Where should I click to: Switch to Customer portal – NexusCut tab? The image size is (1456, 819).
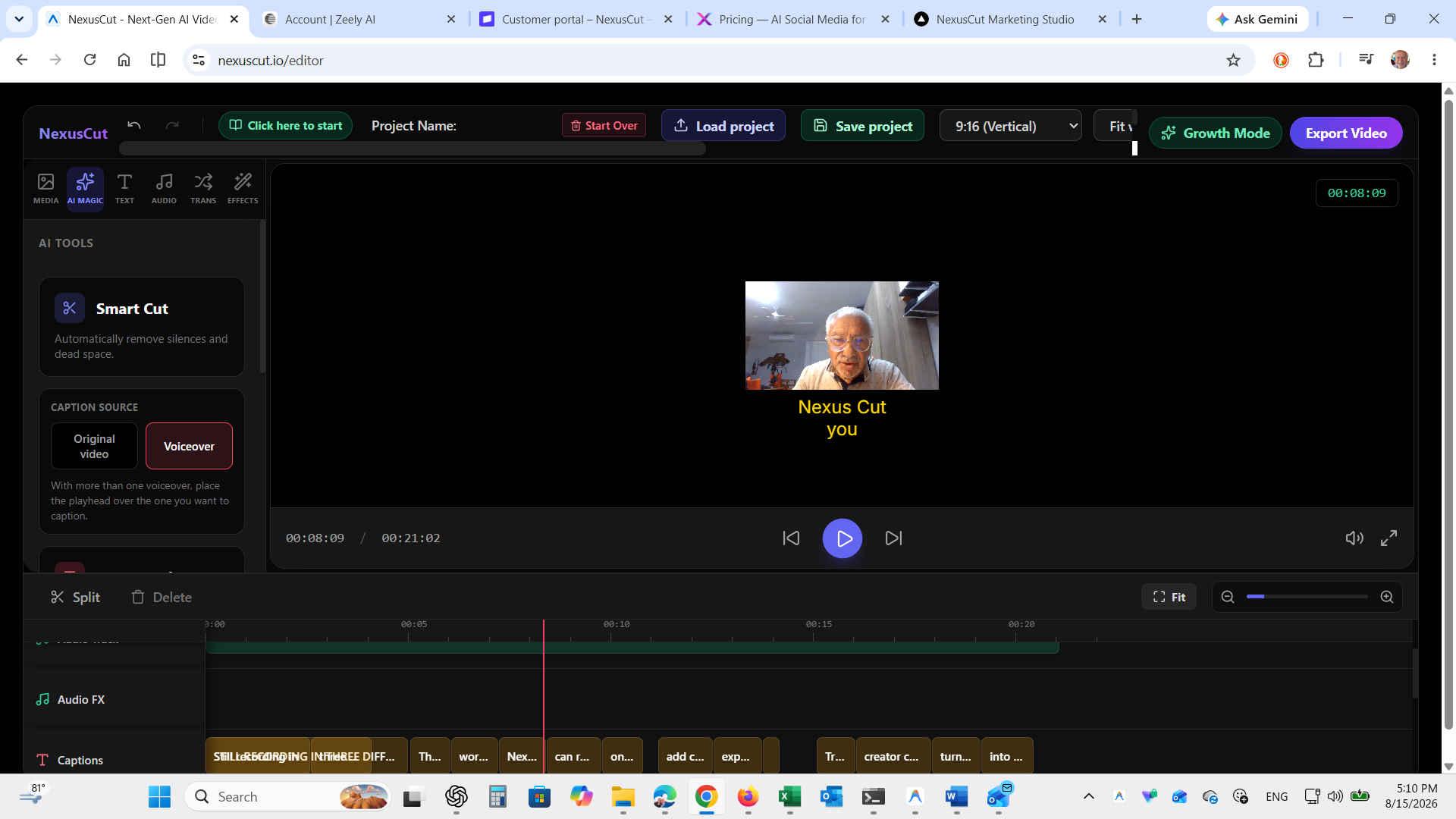click(576, 19)
